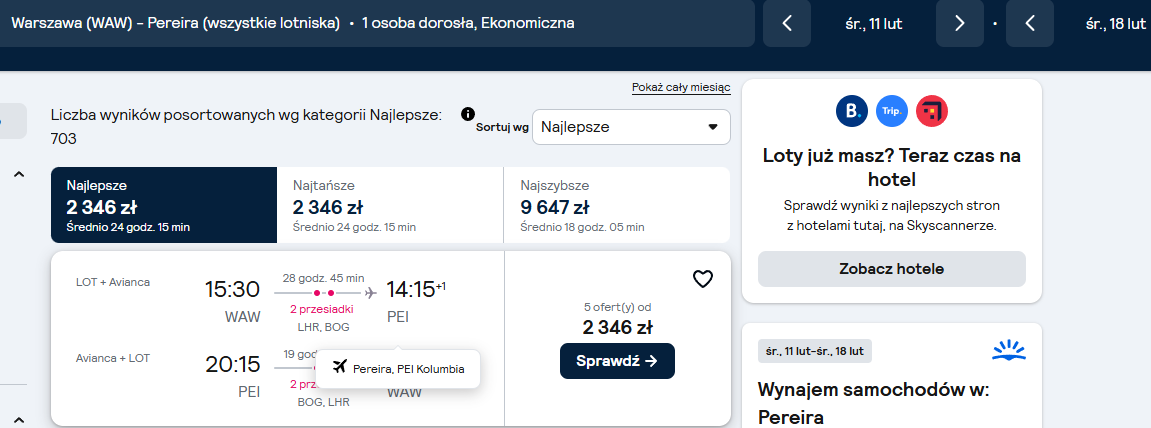Screen dimensions: 1151x428
Task: Click the car rental sun logo
Action: [x=1008, y=351]
